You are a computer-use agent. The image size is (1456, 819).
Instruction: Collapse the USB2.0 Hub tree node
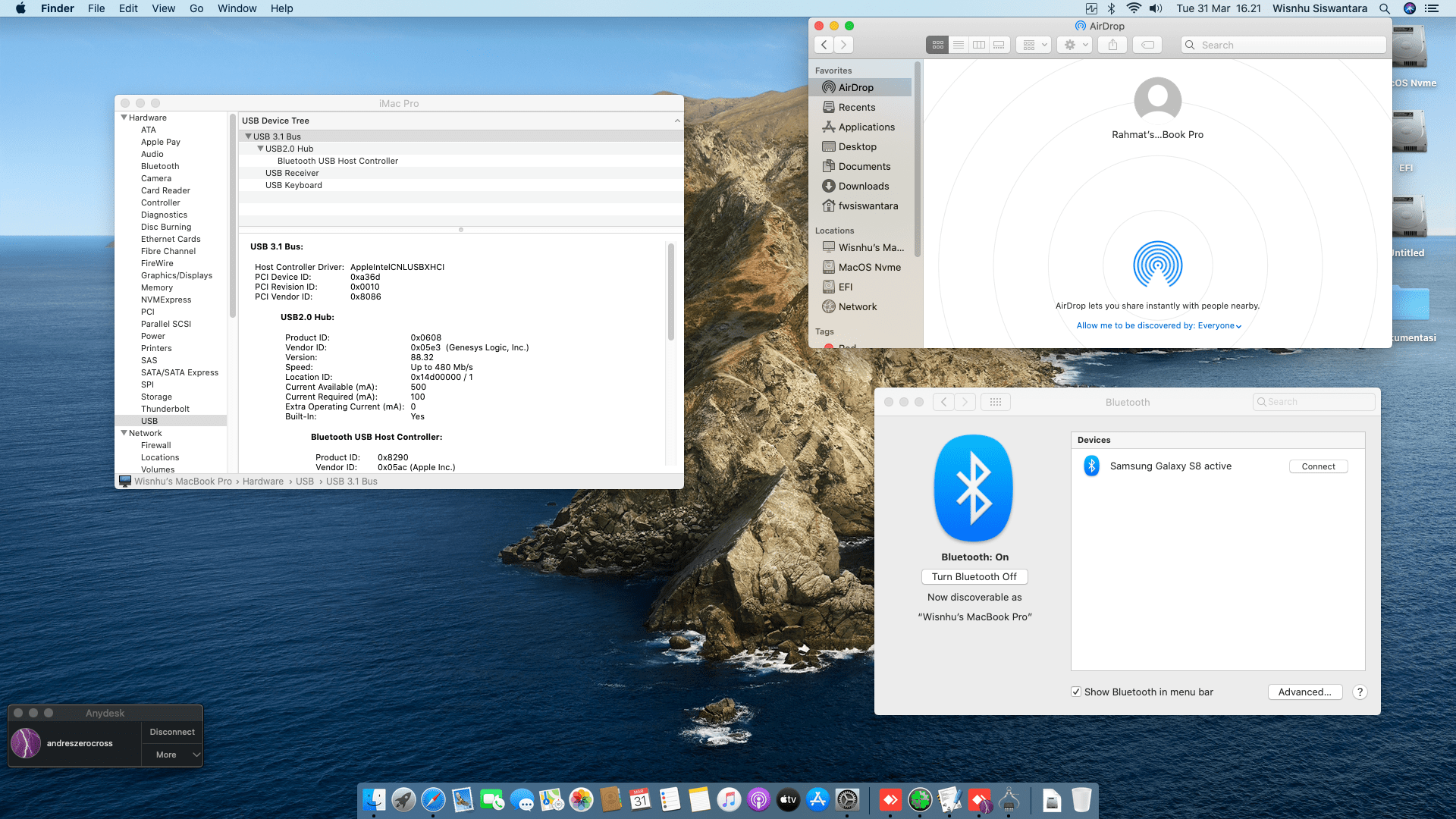tap(260, 149)
